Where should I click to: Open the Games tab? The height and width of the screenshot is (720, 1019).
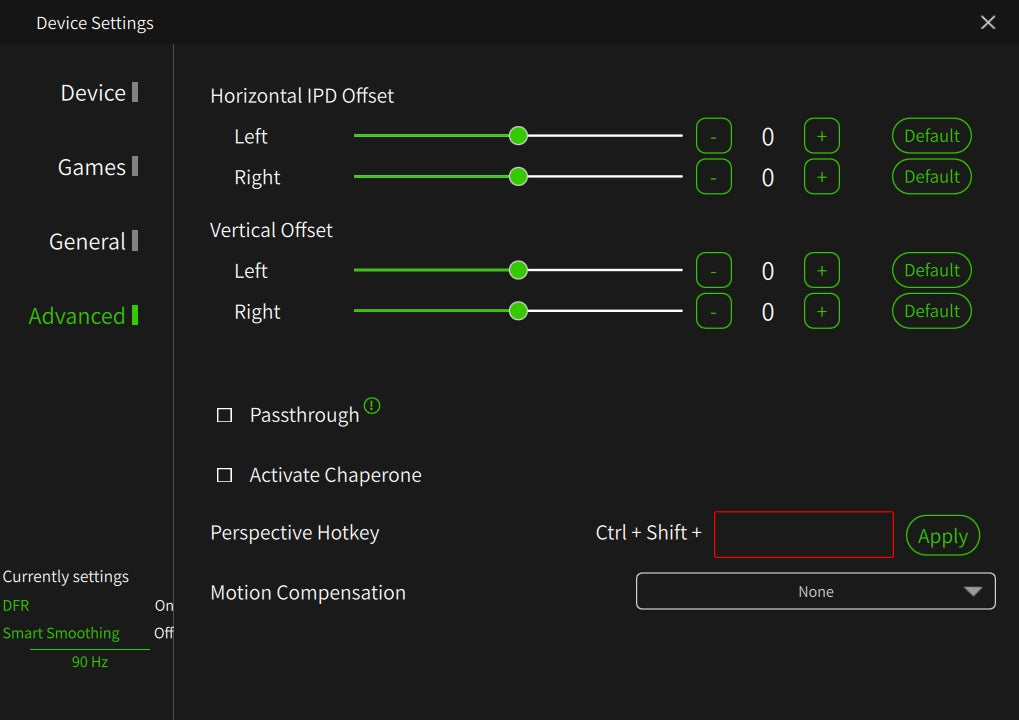pos(92,167)
